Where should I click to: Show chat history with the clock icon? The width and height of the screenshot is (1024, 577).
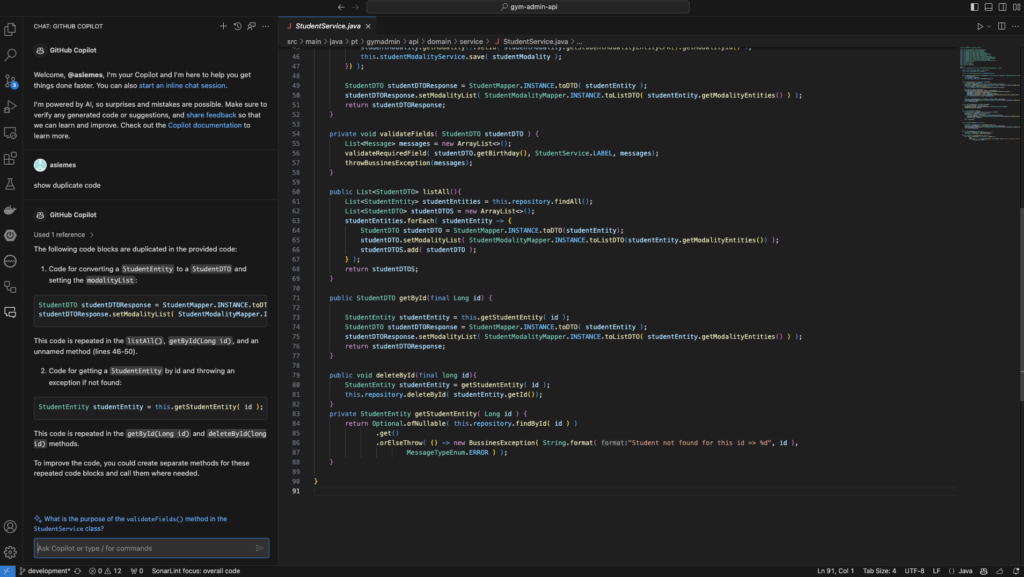point(238,26)
